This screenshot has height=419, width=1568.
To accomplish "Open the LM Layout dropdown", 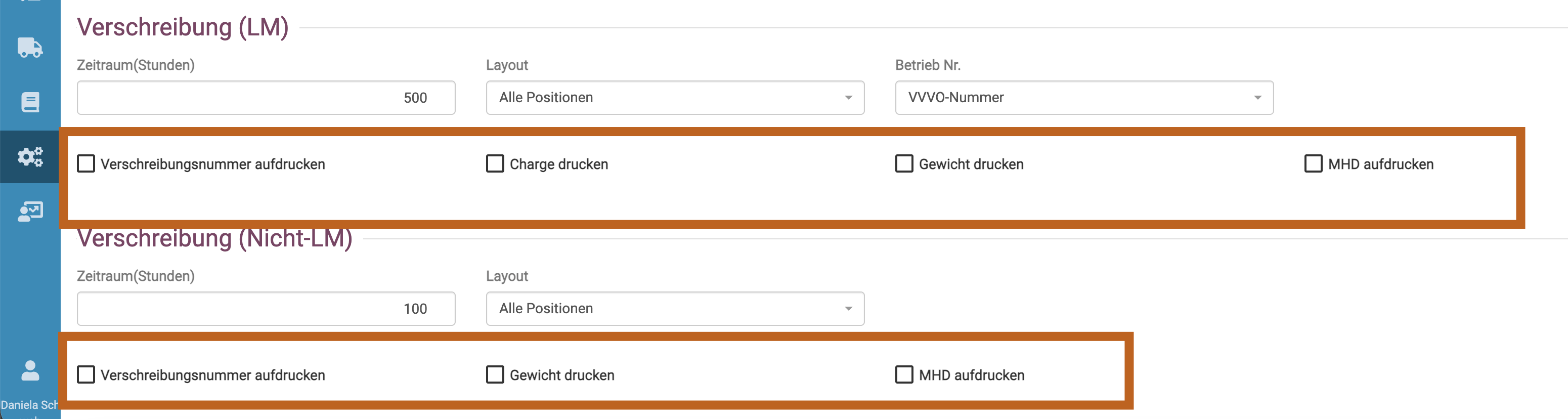I will click(x=674, y=98).
